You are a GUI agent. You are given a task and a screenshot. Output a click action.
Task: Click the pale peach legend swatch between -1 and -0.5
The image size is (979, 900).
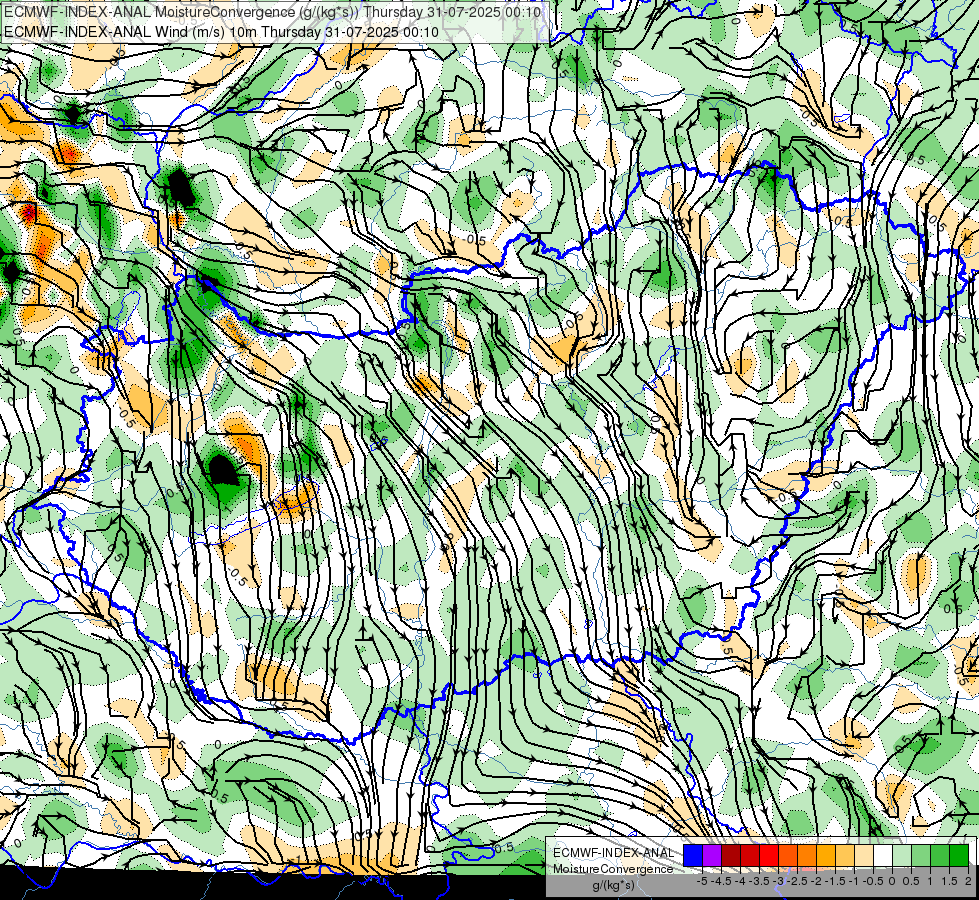(864, 855)
